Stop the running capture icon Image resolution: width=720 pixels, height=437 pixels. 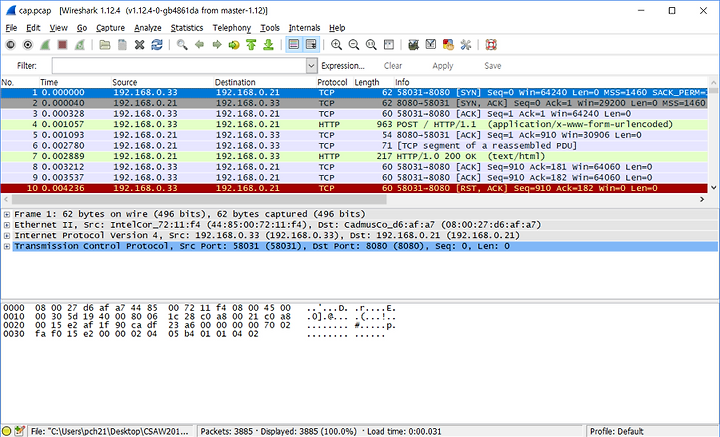(62, 45)
